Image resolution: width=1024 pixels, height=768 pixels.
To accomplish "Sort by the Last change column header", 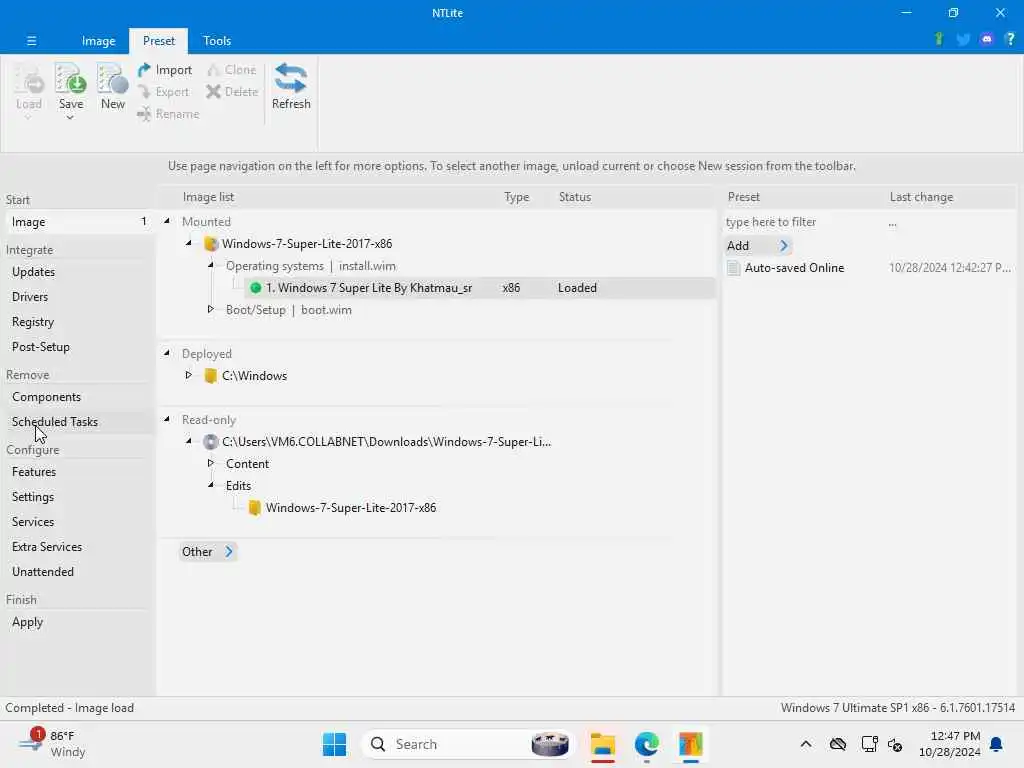I will click(921, 197).
